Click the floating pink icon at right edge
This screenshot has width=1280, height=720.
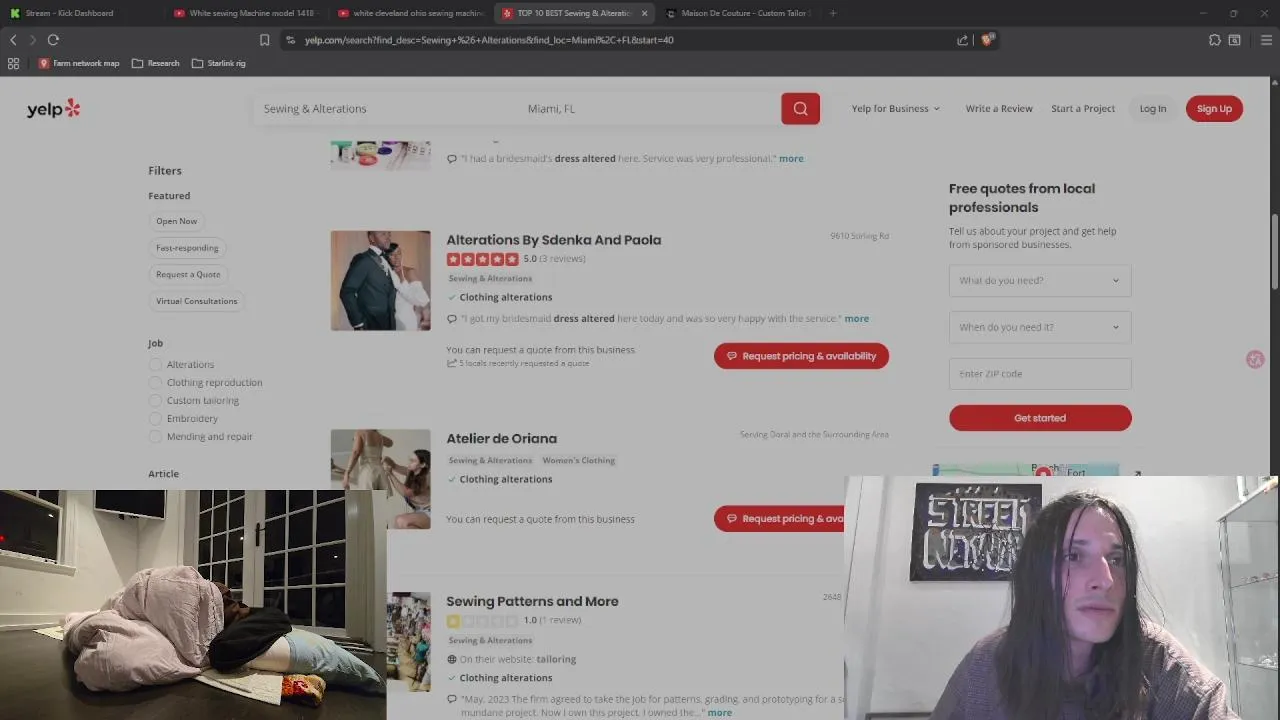[1255, 359]
